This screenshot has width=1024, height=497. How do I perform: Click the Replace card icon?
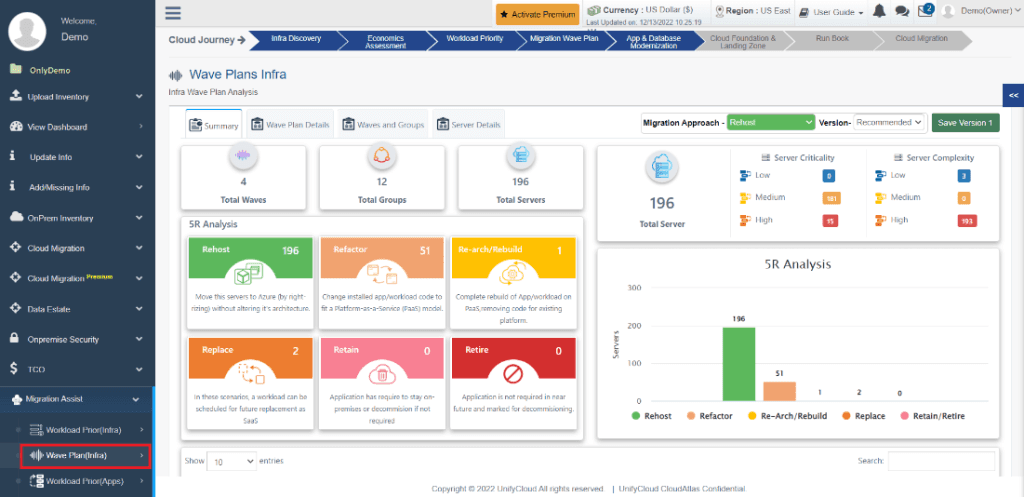click(x=251, y=372)
